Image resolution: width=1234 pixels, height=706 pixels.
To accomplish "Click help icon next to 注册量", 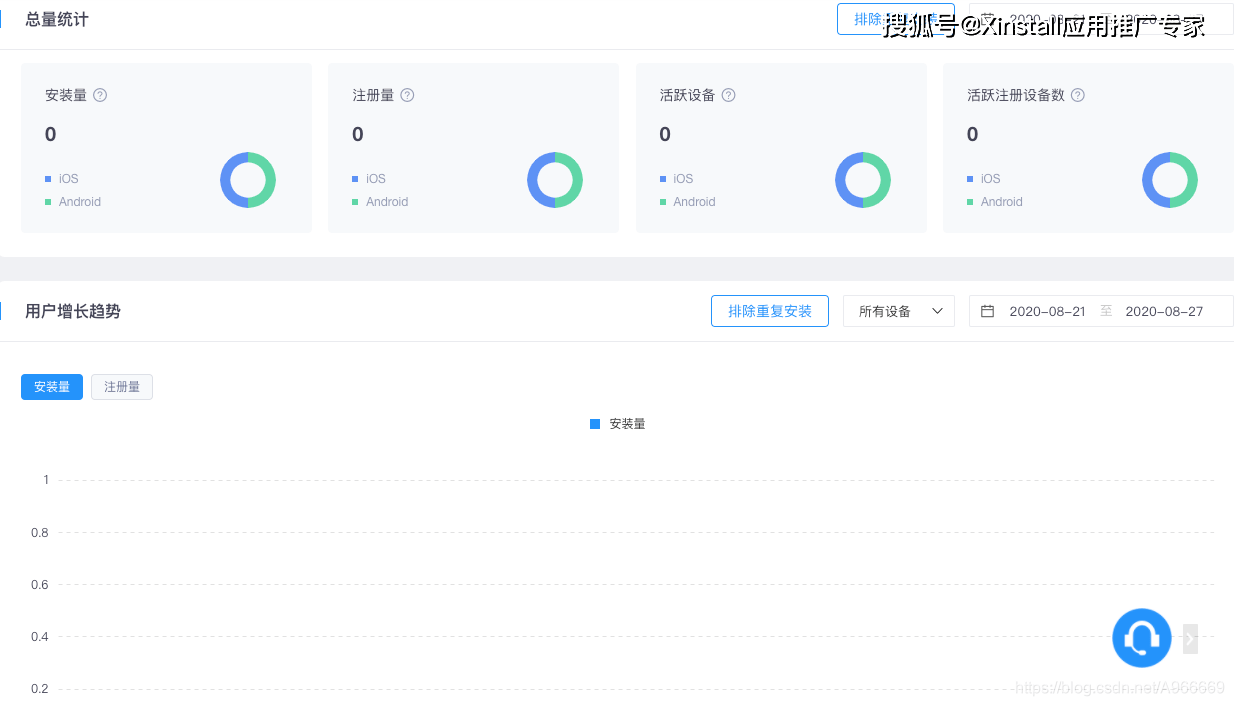I will point(407,95).
